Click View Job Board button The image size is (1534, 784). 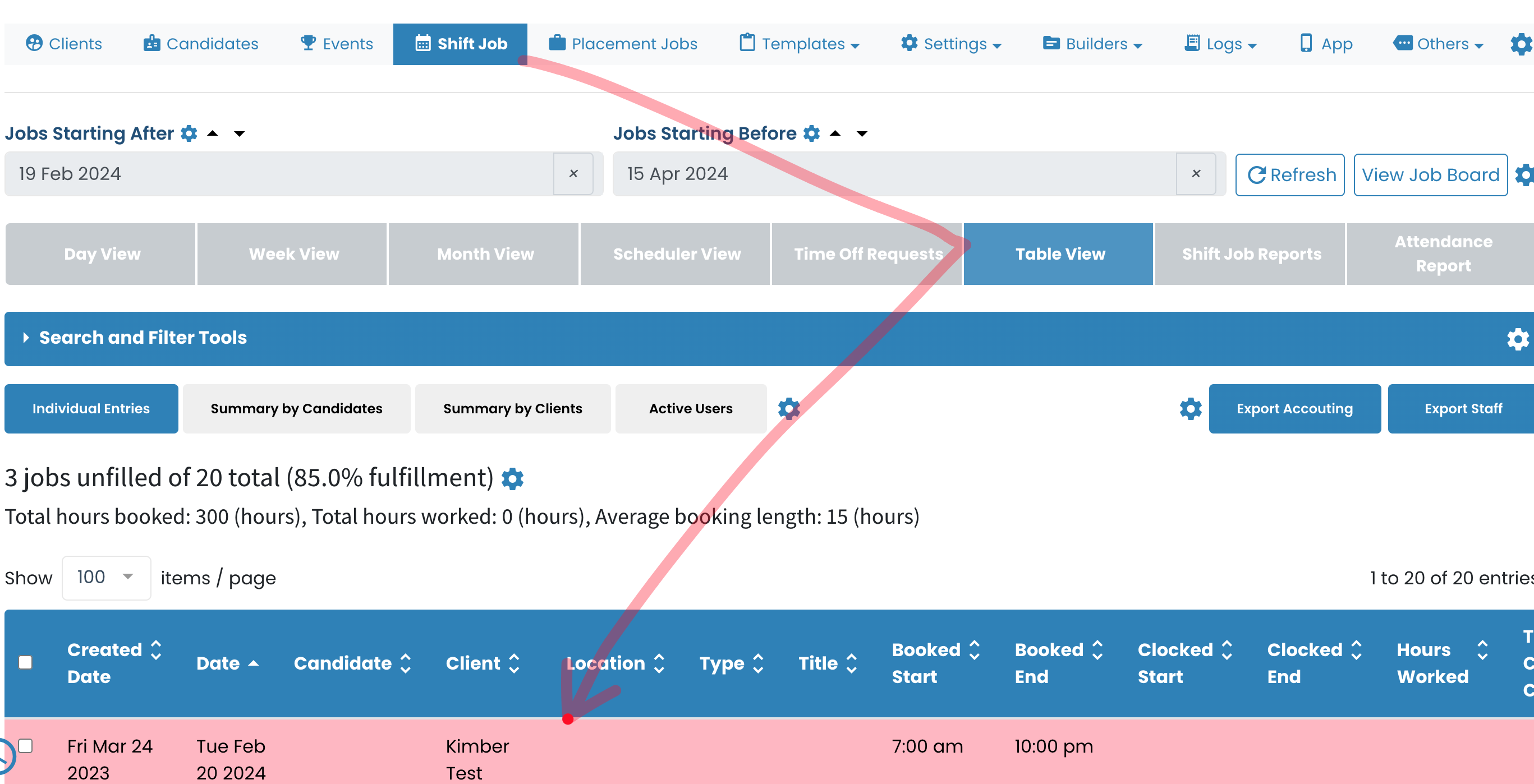1430,175
